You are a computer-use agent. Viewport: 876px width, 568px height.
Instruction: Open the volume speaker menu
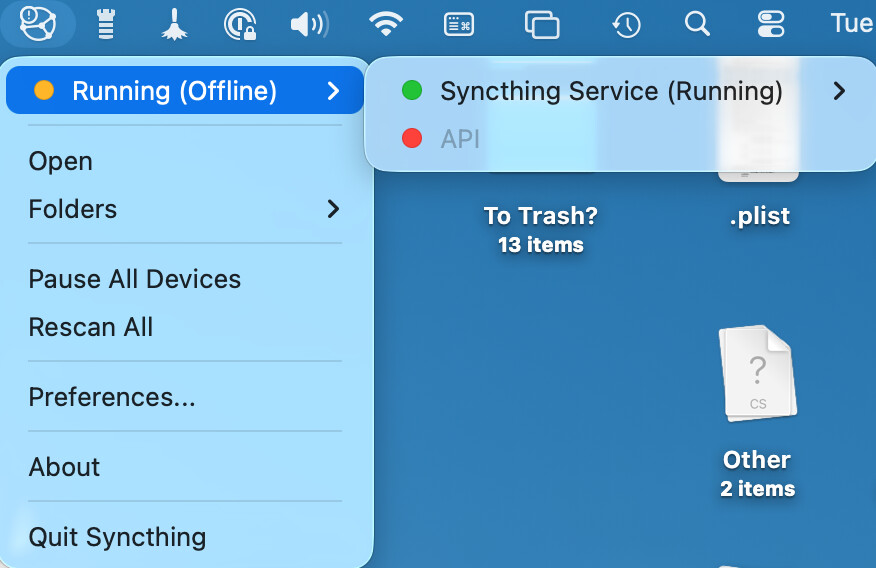coord(309,23)
